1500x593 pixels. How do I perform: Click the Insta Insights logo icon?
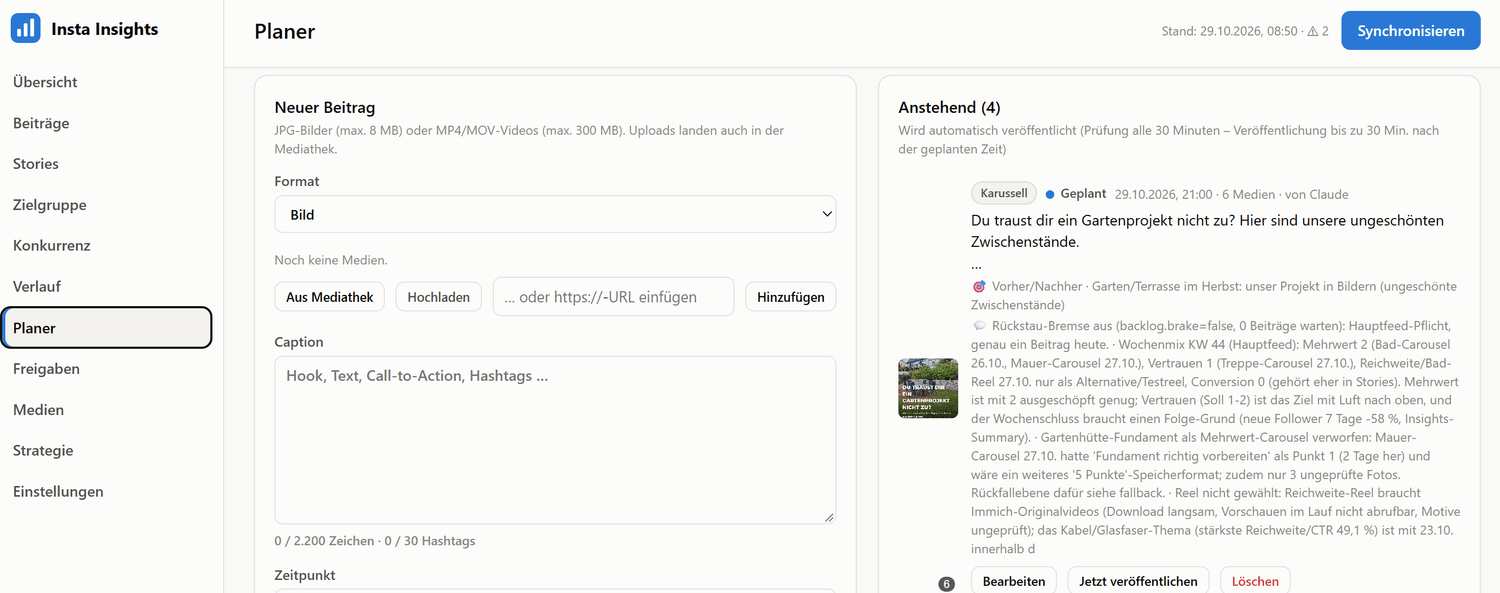click(26, 29)
